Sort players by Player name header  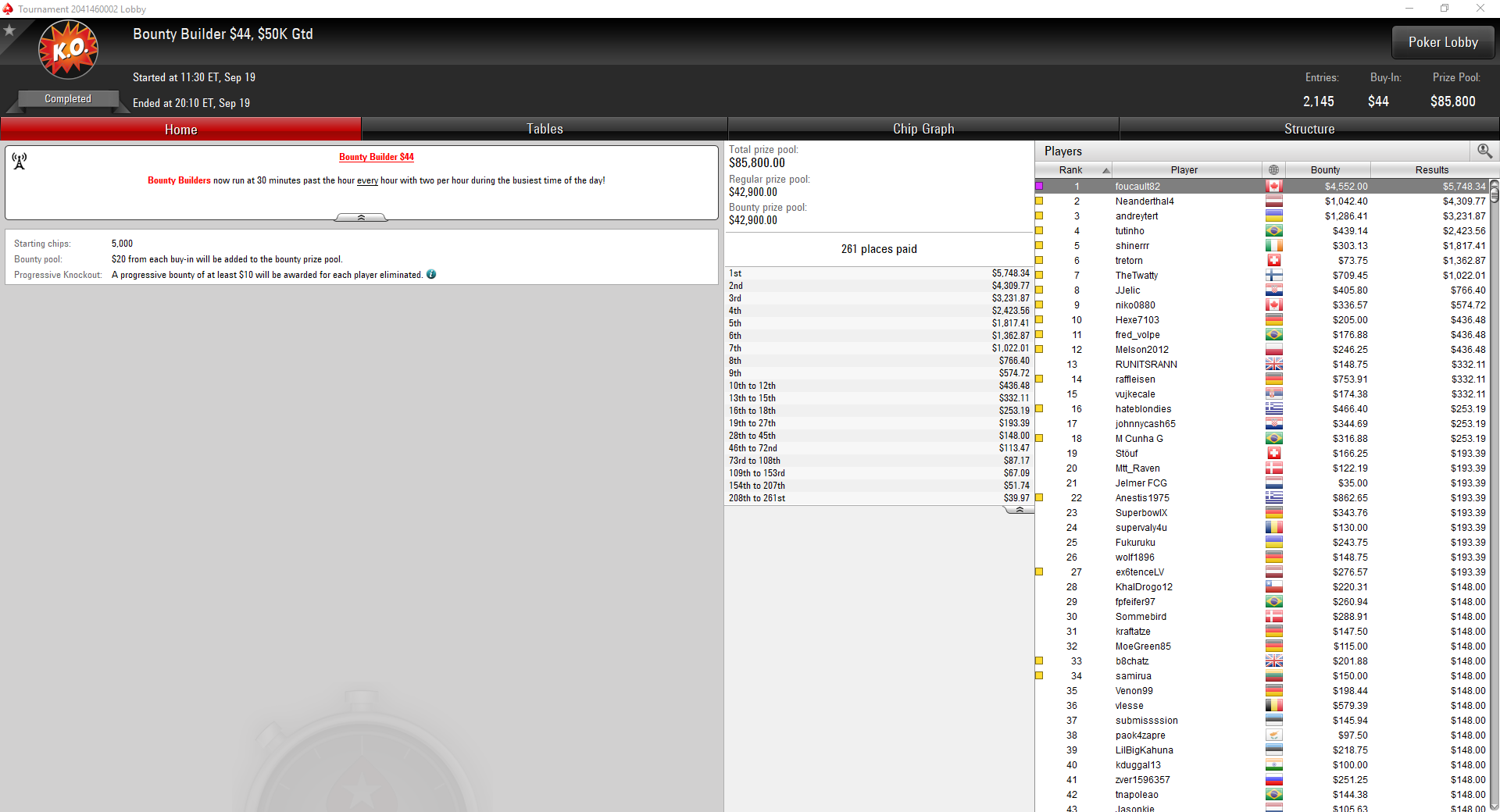1187,169
